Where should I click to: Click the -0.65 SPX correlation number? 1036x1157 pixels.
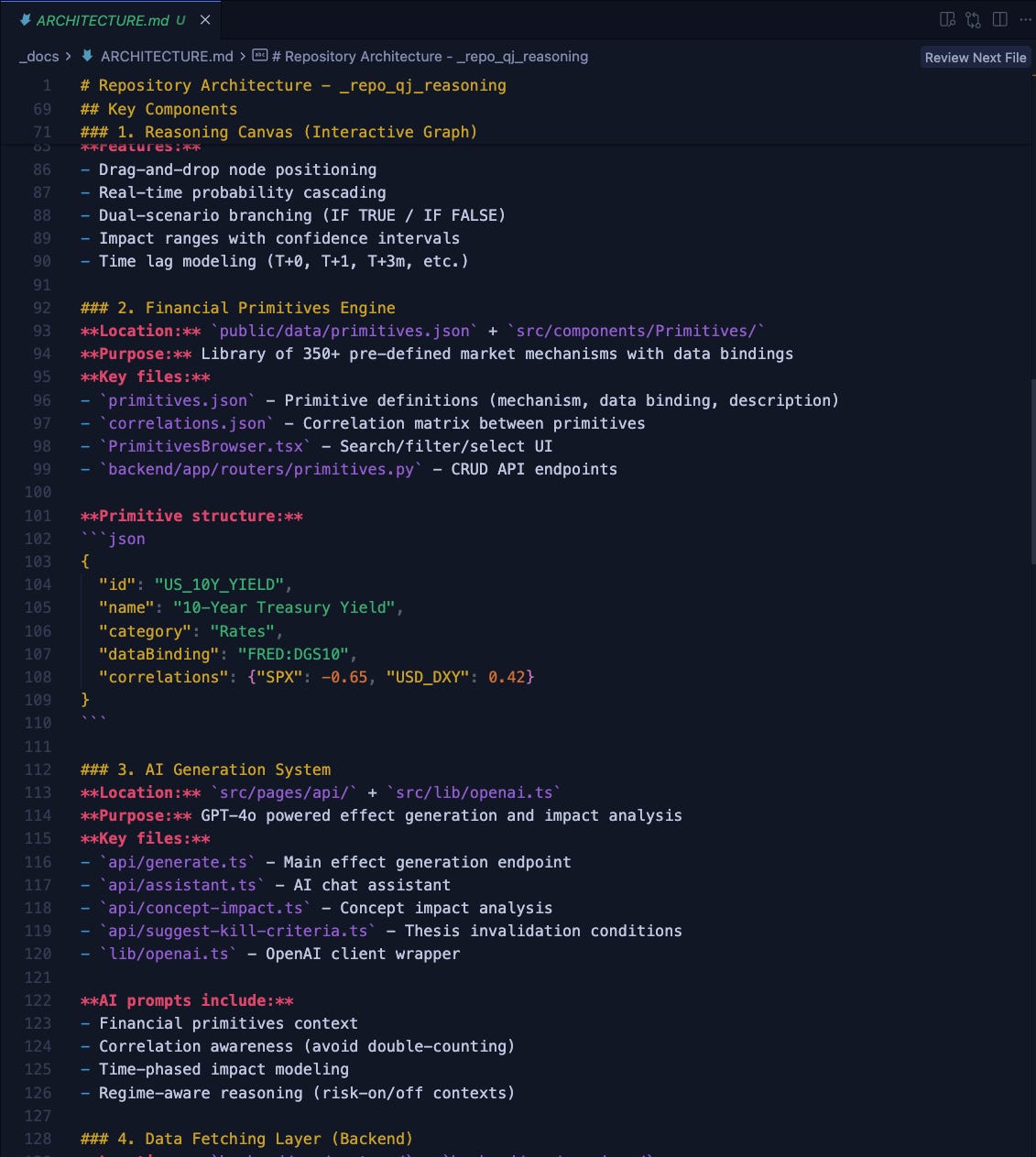coord(344,677)
